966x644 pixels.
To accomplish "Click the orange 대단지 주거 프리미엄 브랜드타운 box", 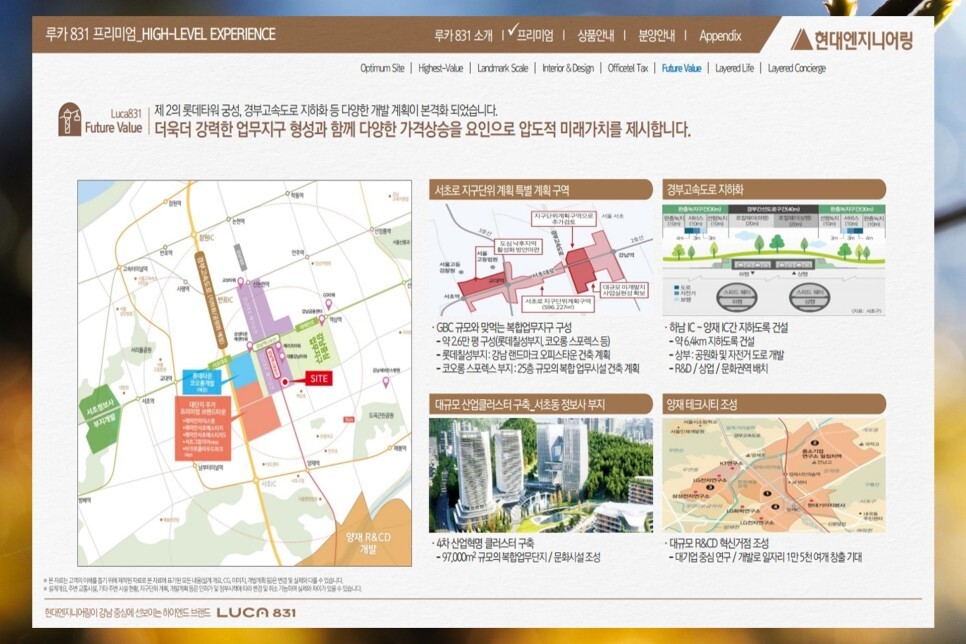I will pyautogui.click(x=203, y=428).
